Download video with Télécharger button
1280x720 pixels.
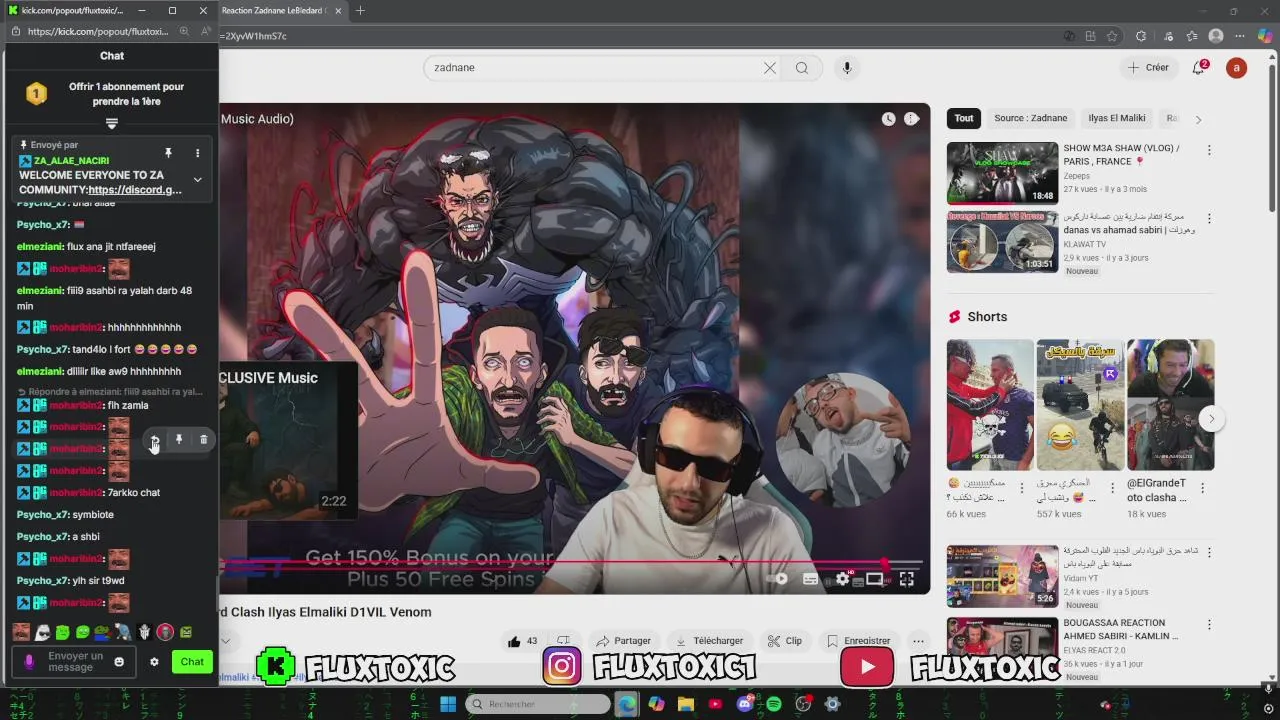(709, 641)
